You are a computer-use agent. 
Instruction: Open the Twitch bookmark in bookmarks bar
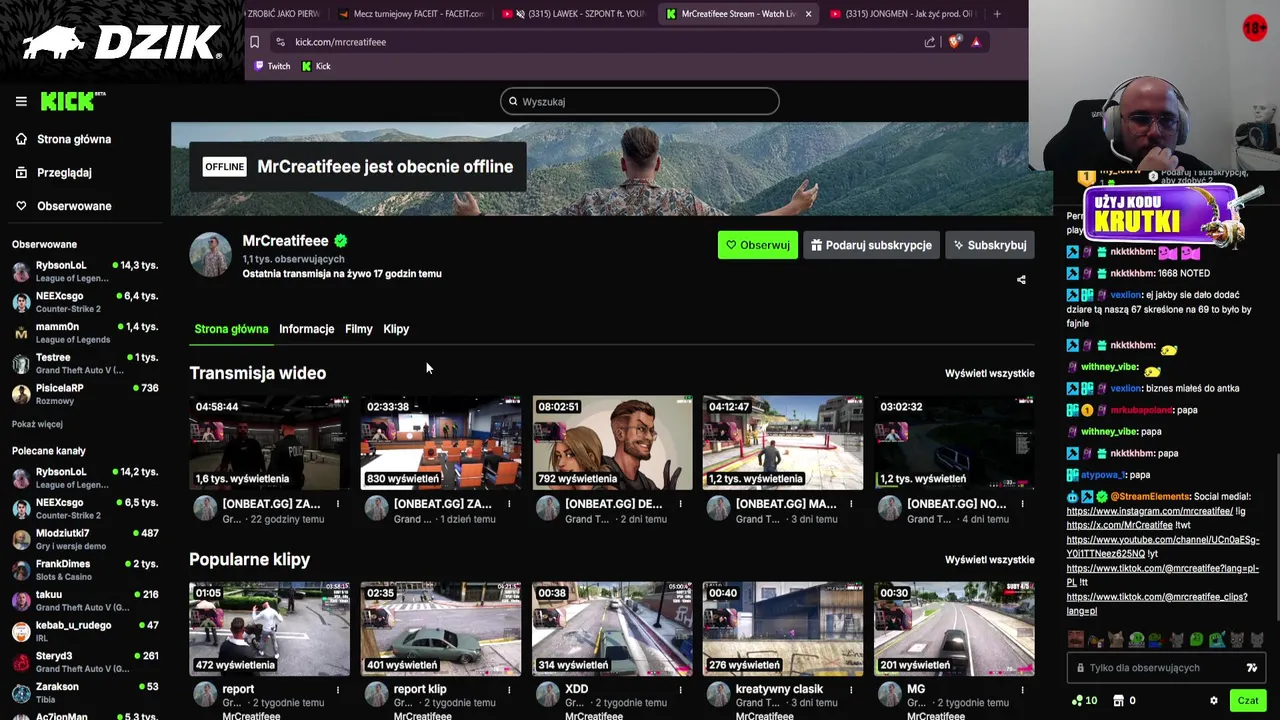coord(272,66)
